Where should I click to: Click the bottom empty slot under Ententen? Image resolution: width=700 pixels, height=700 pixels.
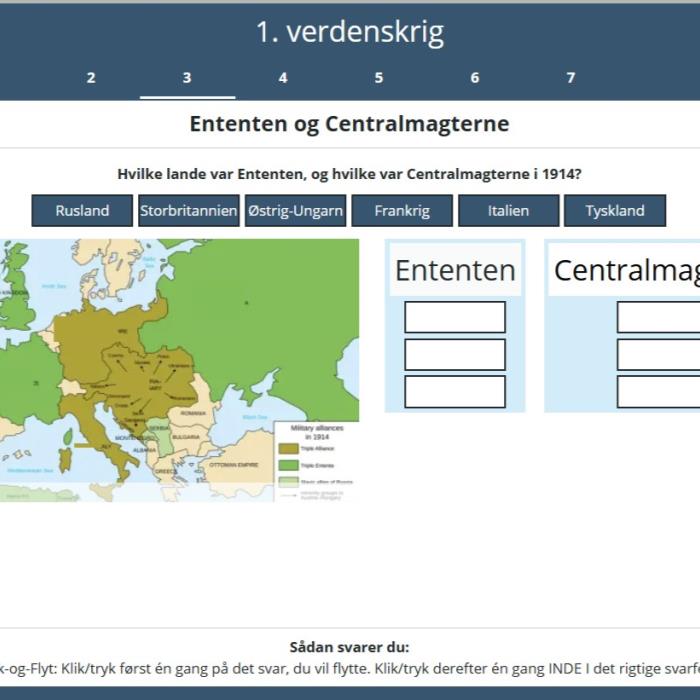point(455,392)
